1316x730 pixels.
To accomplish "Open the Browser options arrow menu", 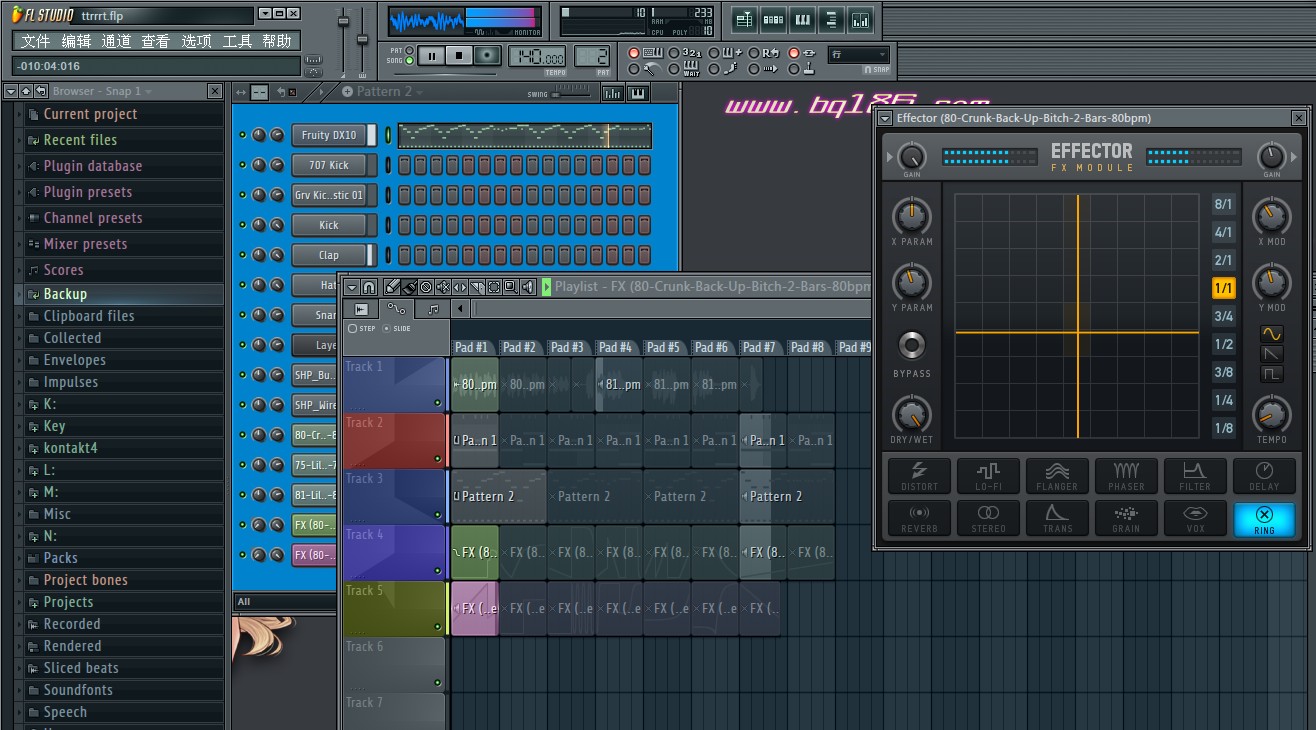I will click(11, 91).
